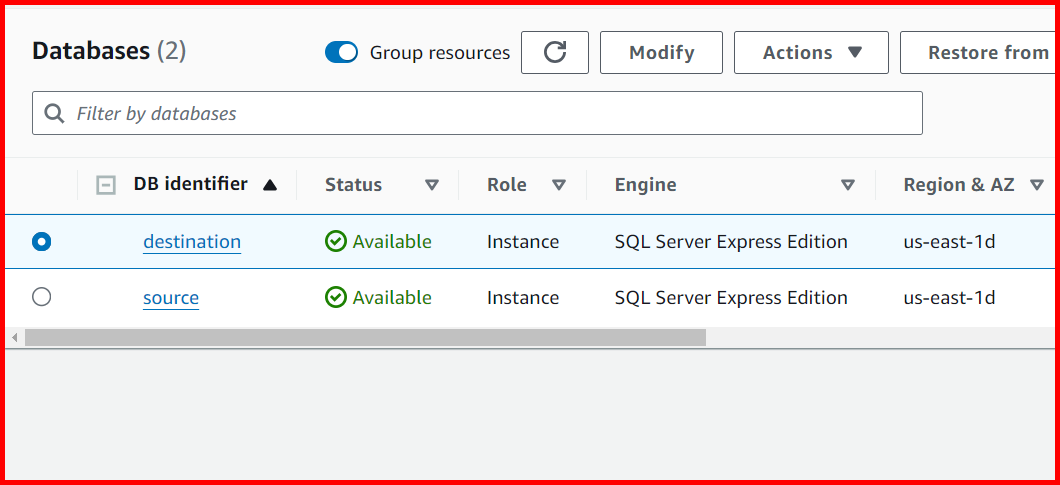1060x485 pixels.
Task: Sort by the Role column arrow
Action: (x=558, y=185)
